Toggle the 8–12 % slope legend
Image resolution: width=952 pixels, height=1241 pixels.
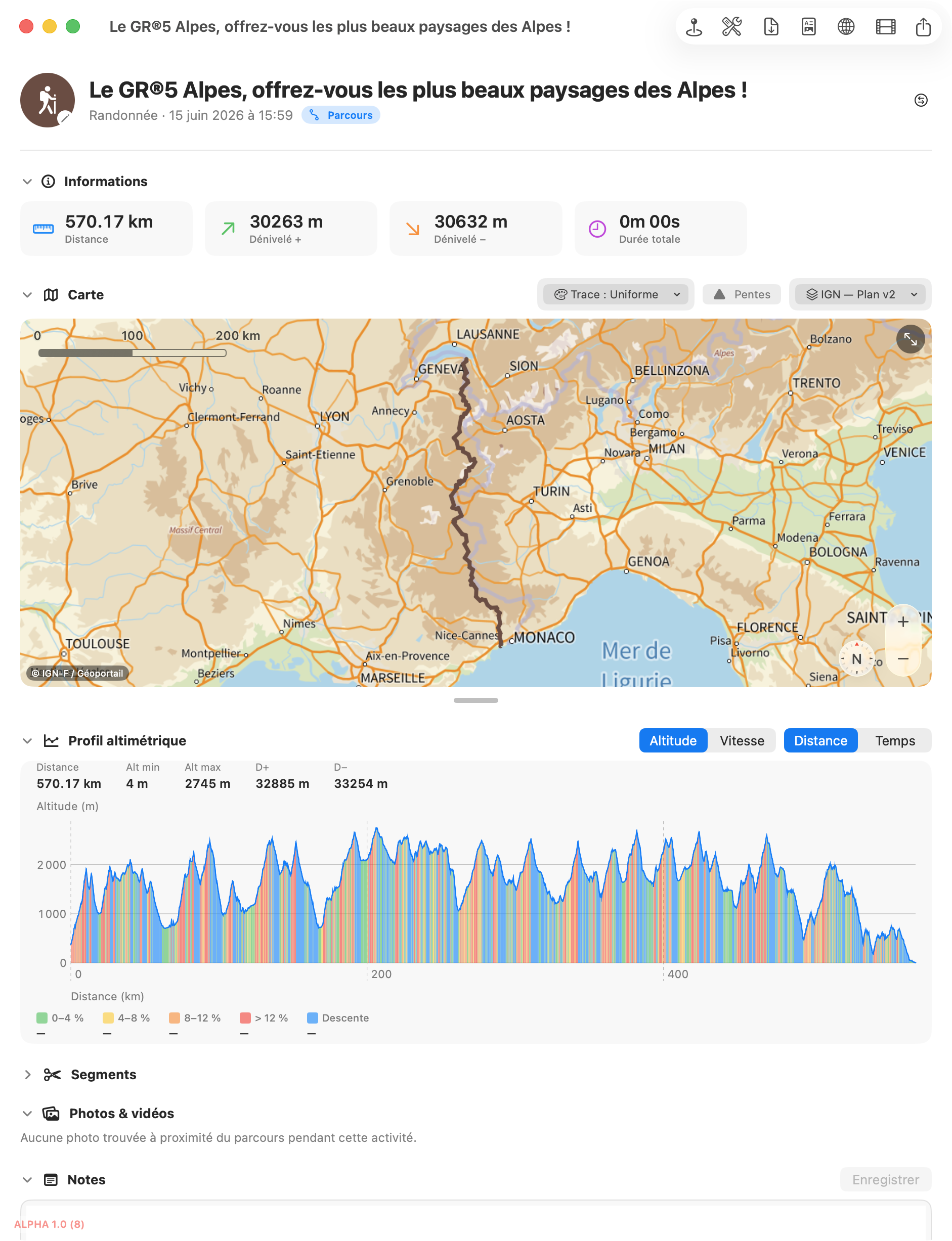tap(195, 1018)
